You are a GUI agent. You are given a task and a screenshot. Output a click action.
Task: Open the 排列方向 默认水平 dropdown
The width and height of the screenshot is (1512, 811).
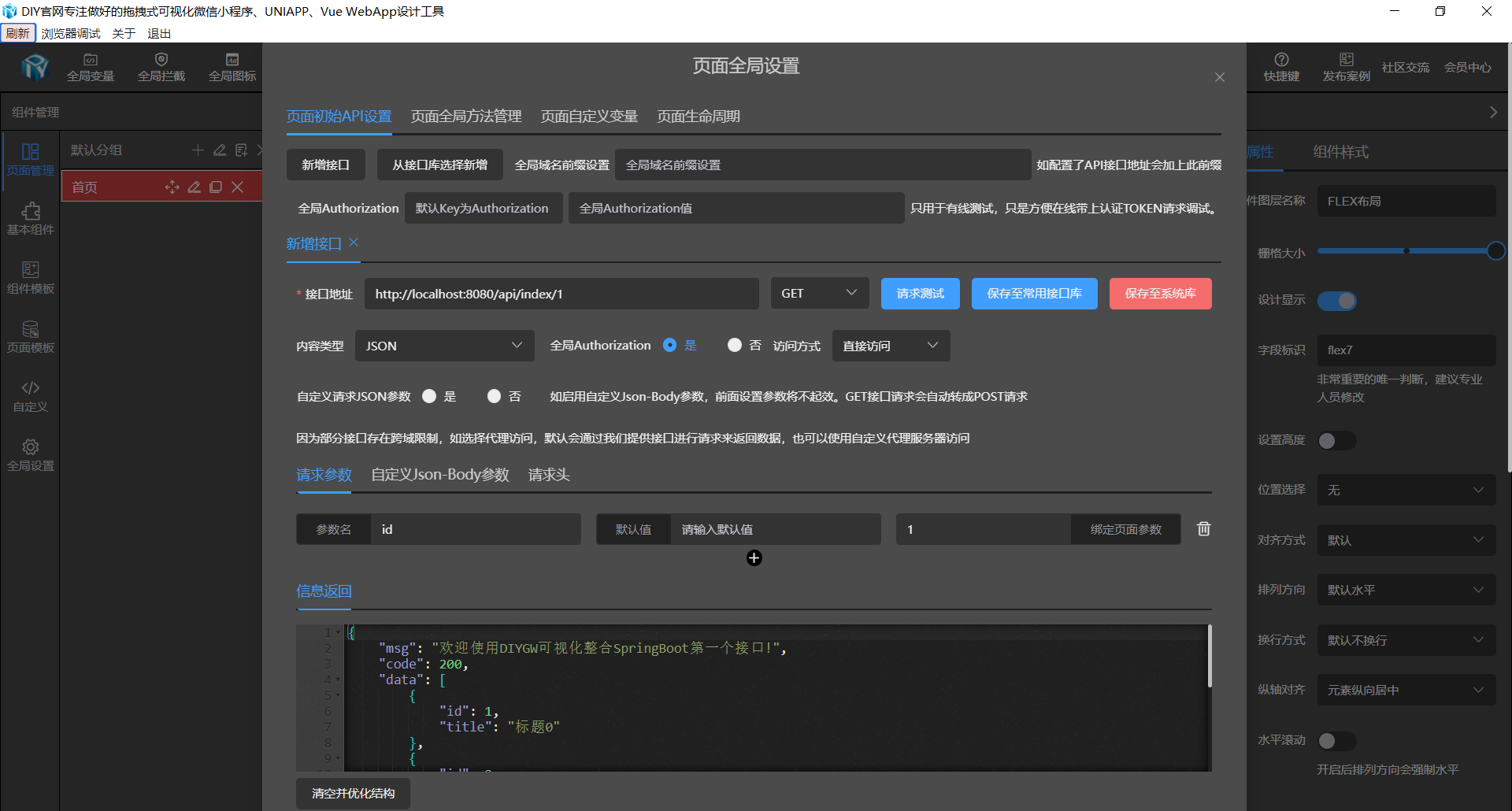[1406, 590]
